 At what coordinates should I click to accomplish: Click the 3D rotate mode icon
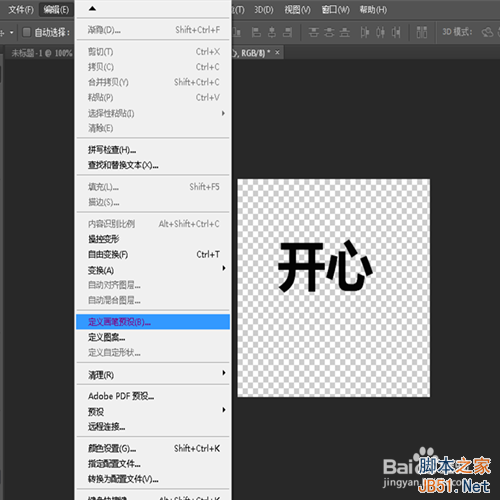(487, 32)
